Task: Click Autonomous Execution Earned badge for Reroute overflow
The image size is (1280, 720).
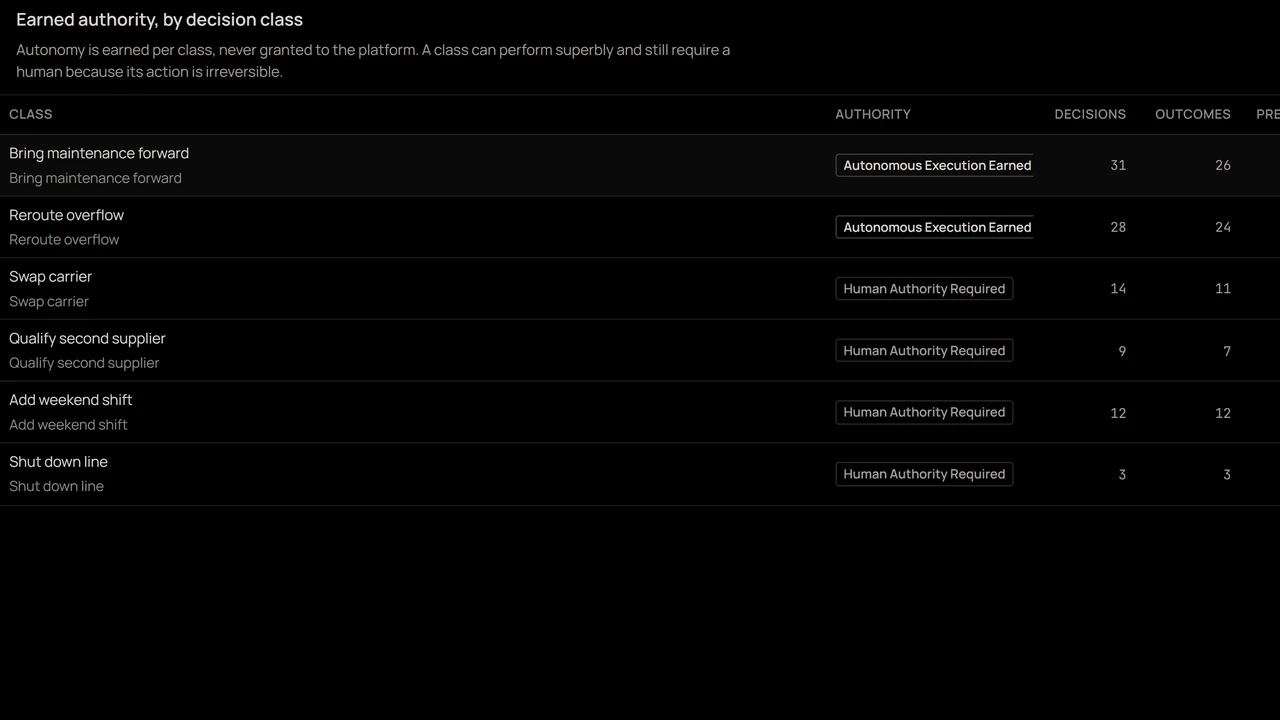Action: point(935,227)
